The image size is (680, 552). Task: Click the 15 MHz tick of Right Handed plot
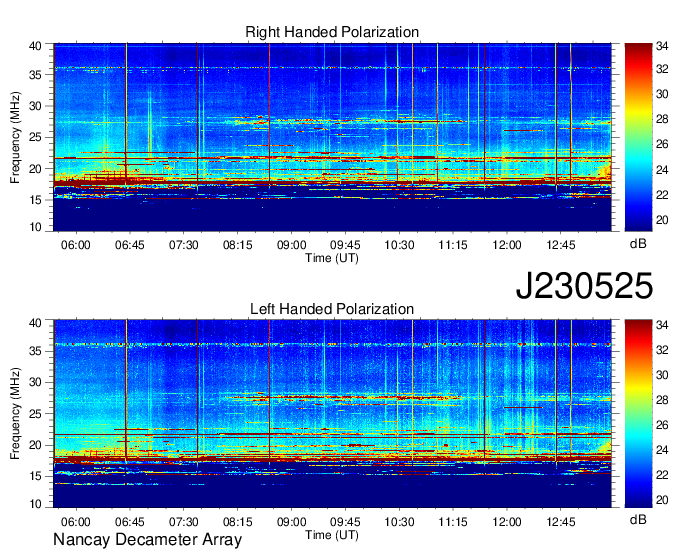(x=35, y=200)
